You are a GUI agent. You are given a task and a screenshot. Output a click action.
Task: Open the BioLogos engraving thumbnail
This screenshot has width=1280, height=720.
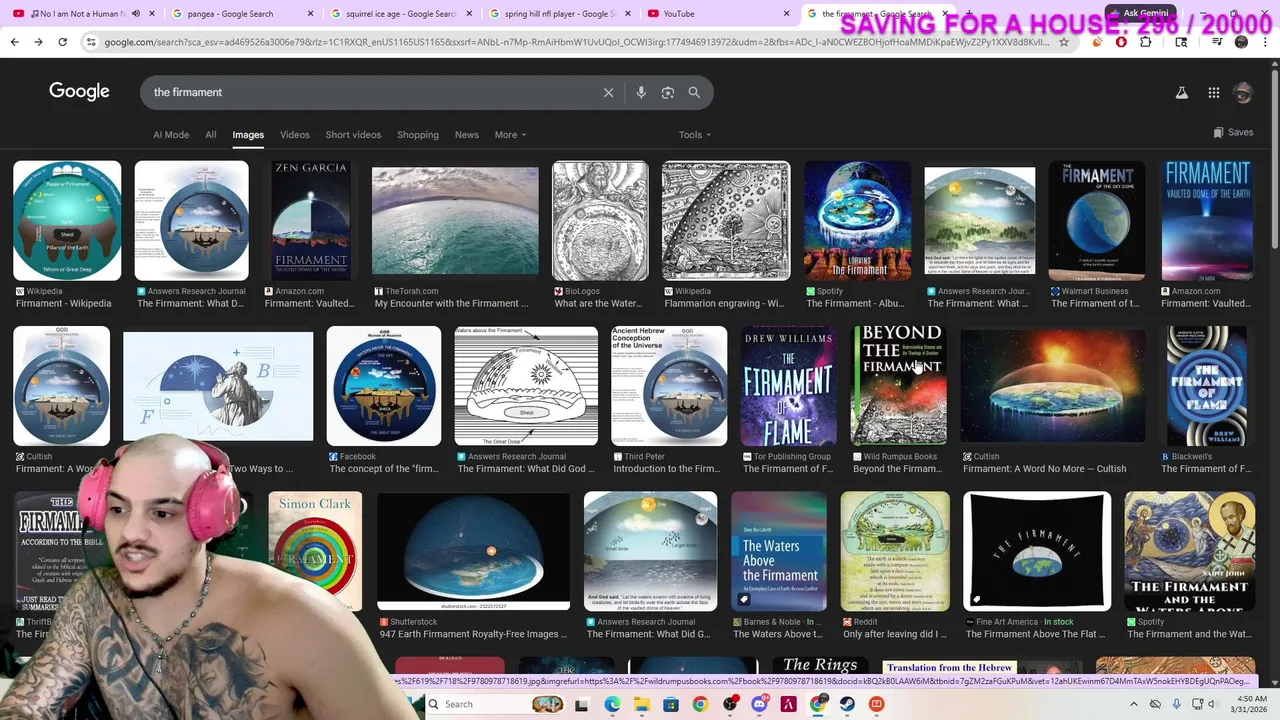coord(600,220)
